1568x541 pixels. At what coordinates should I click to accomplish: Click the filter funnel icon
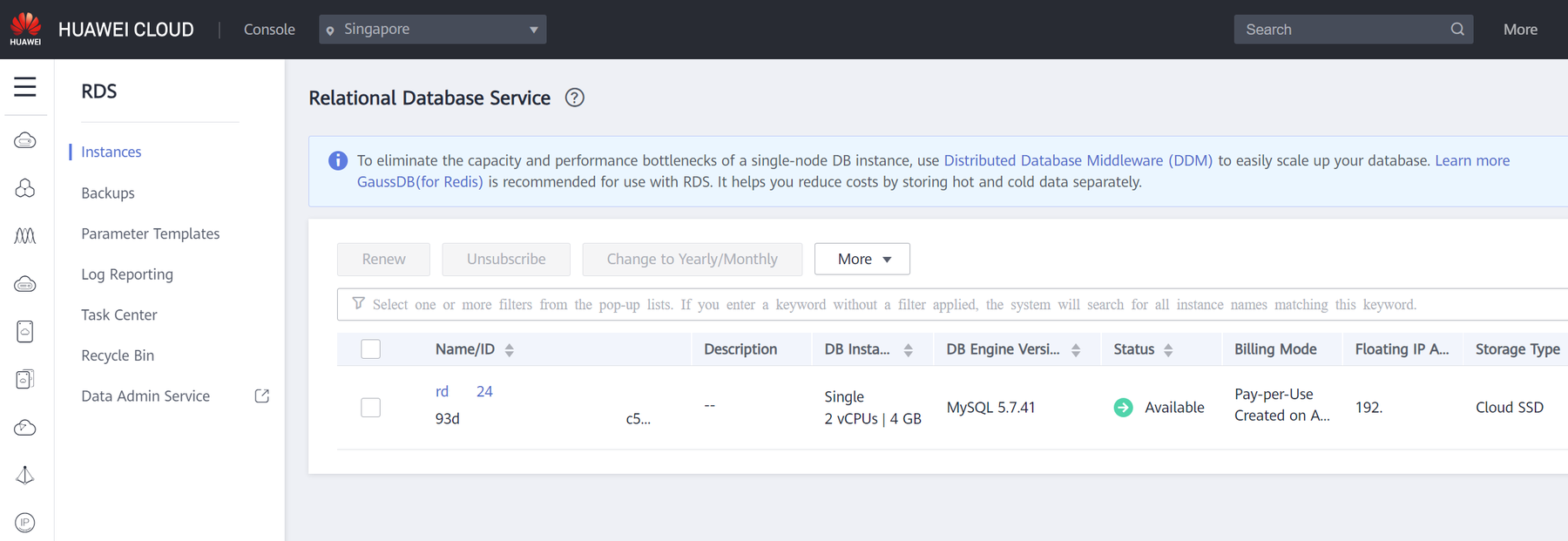tap(358, 303)
